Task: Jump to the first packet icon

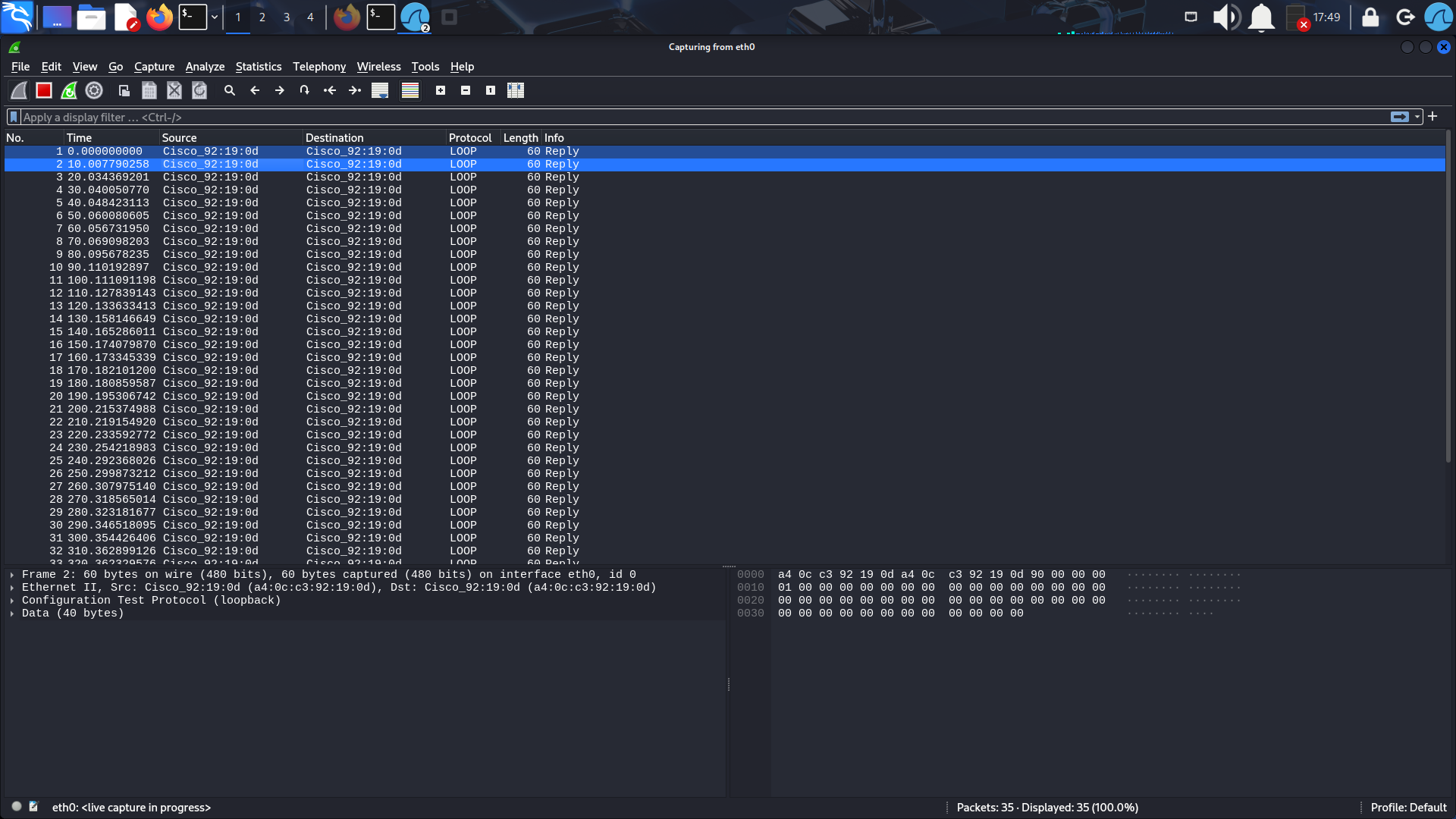Action: point(330,90)
